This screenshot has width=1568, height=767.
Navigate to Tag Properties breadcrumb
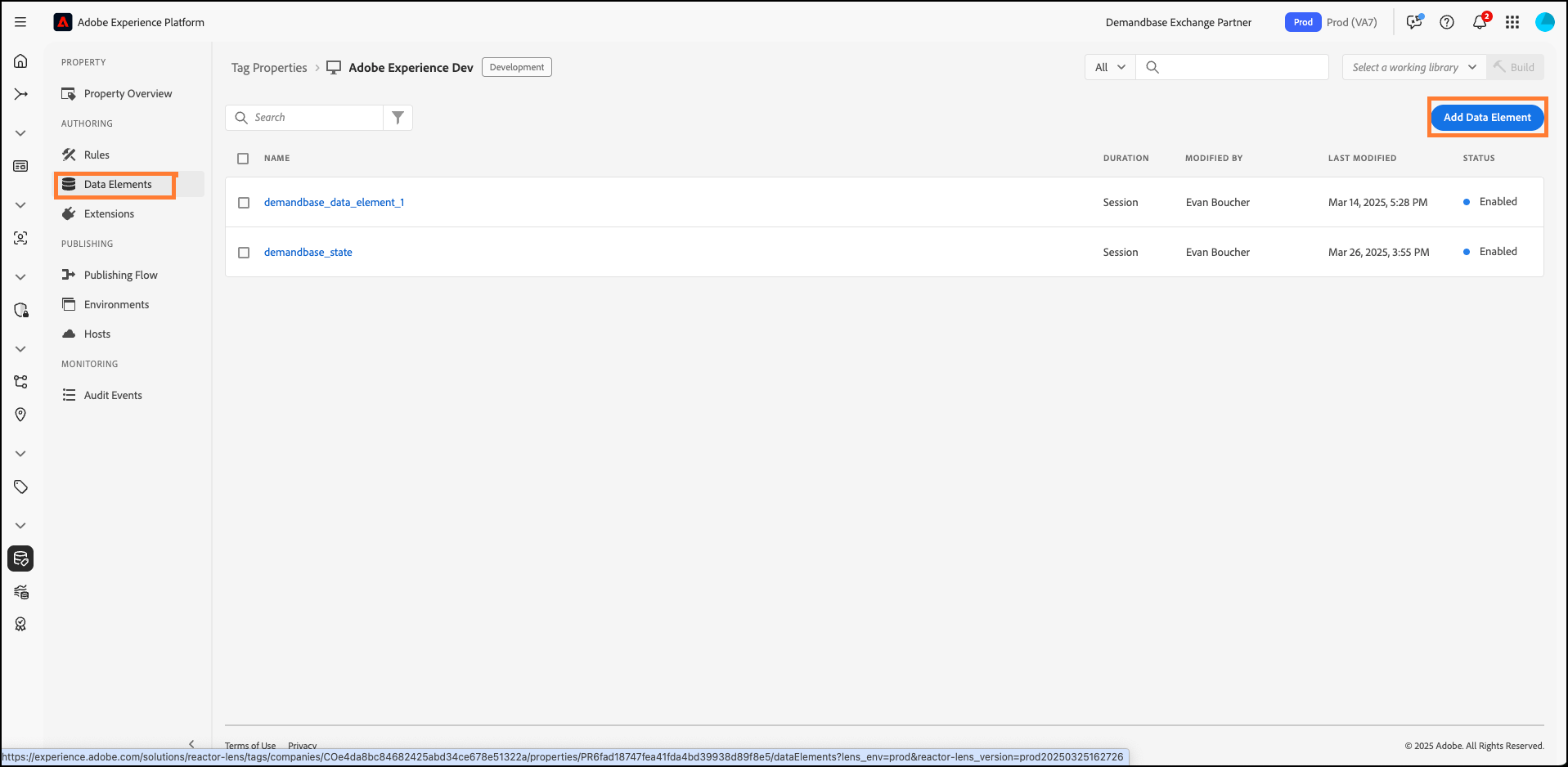point(269,68)
